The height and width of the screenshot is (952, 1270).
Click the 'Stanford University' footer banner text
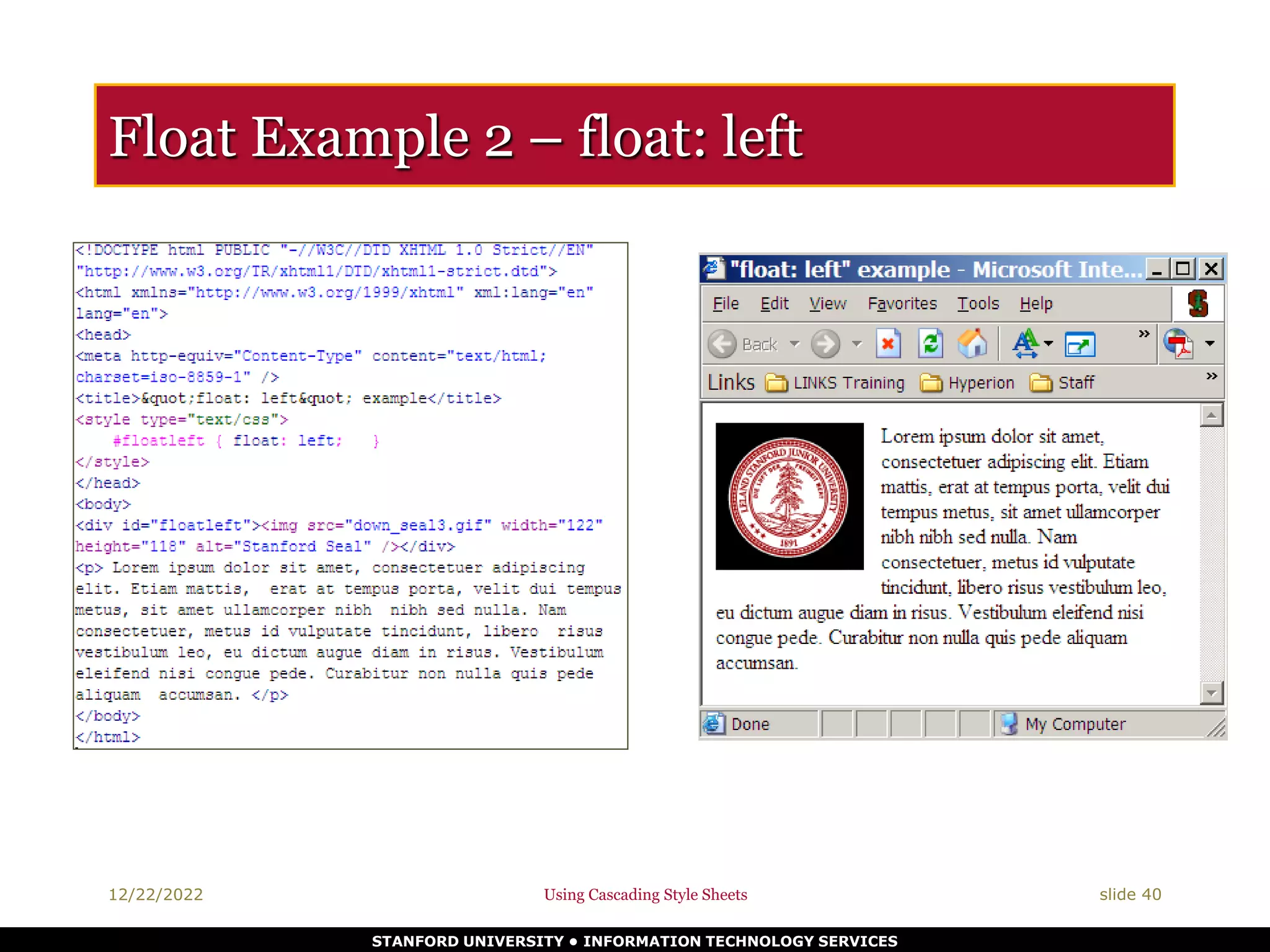pos(634,941)
